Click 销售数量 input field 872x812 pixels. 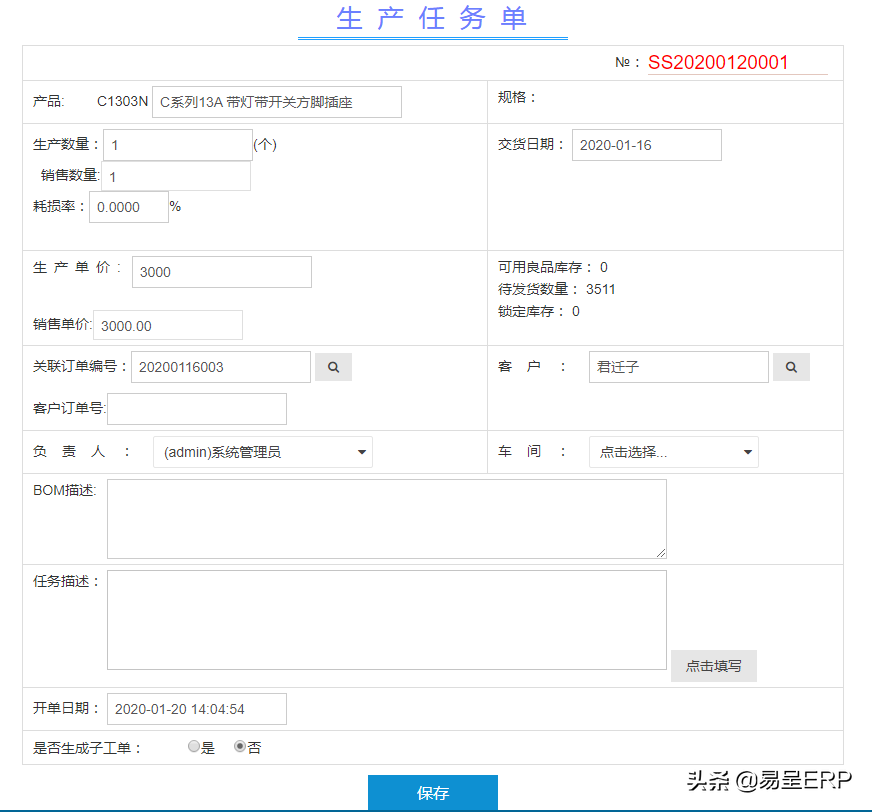pyautogui.click(x=175, y=177)
